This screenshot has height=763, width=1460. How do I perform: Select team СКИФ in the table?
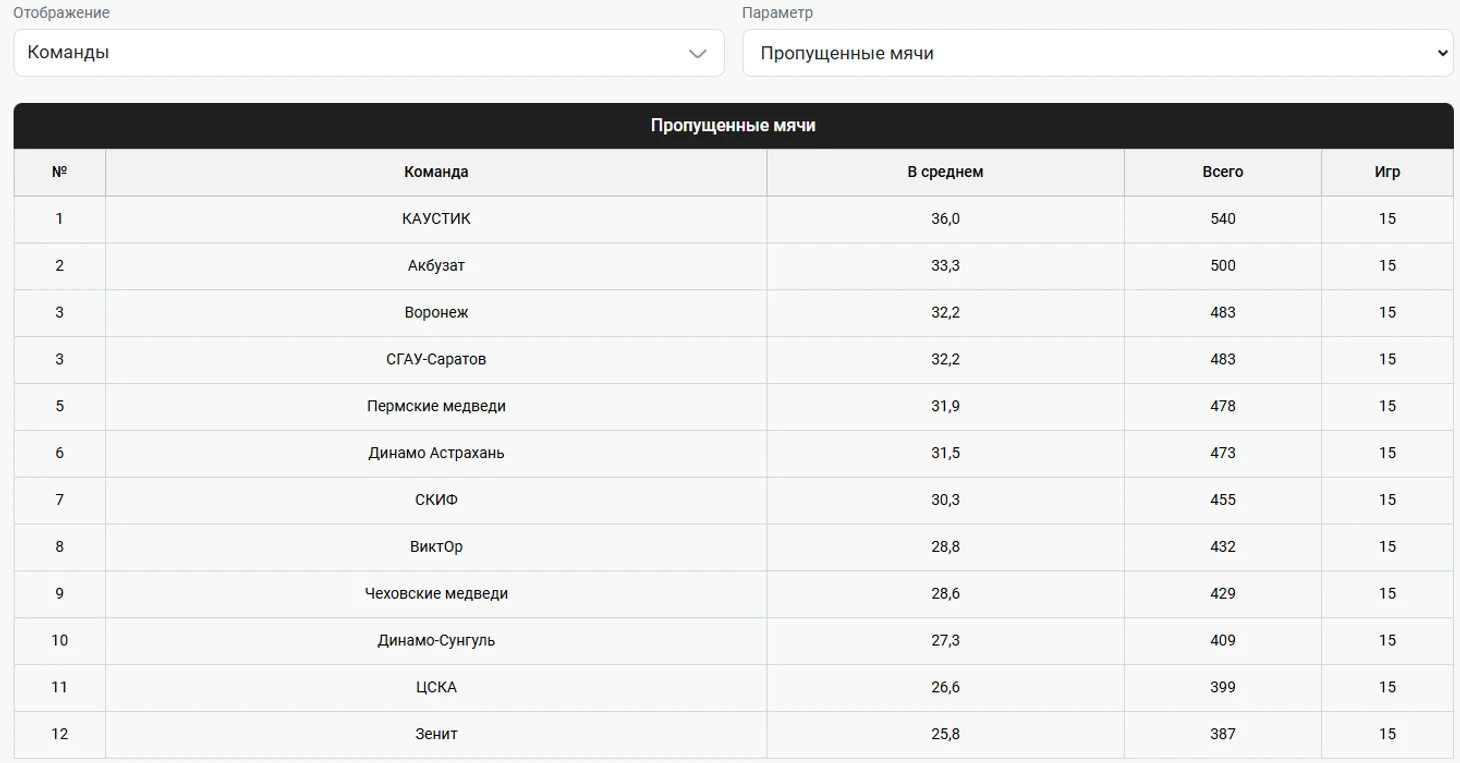436,500
